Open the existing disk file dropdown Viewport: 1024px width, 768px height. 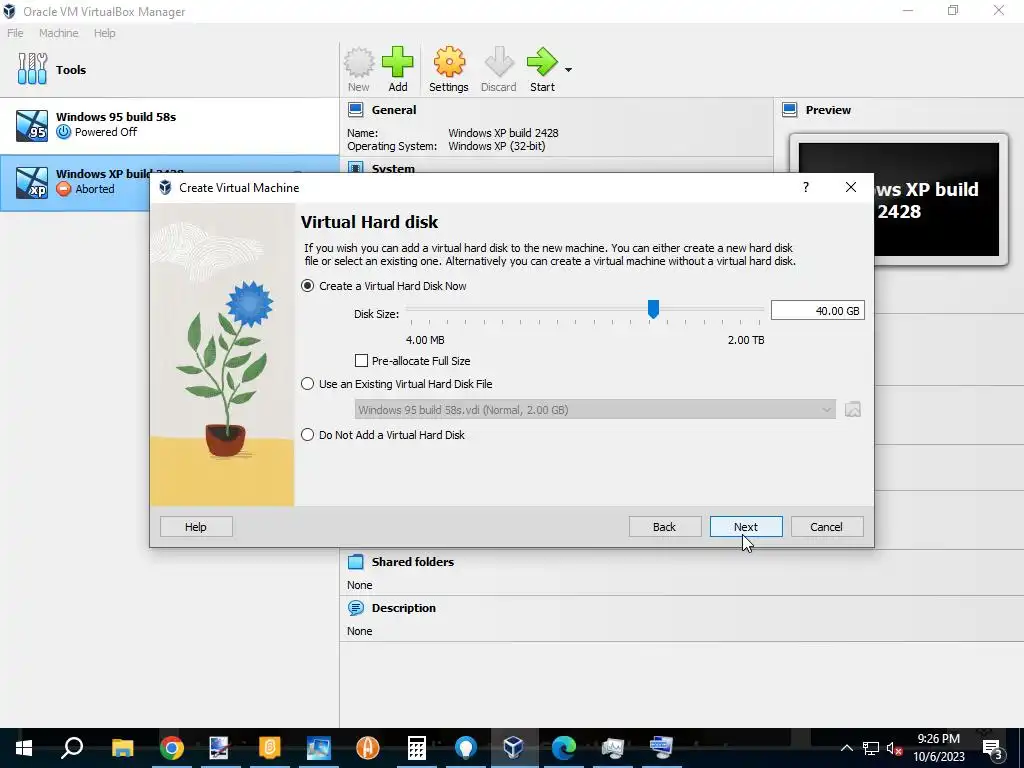595,409
